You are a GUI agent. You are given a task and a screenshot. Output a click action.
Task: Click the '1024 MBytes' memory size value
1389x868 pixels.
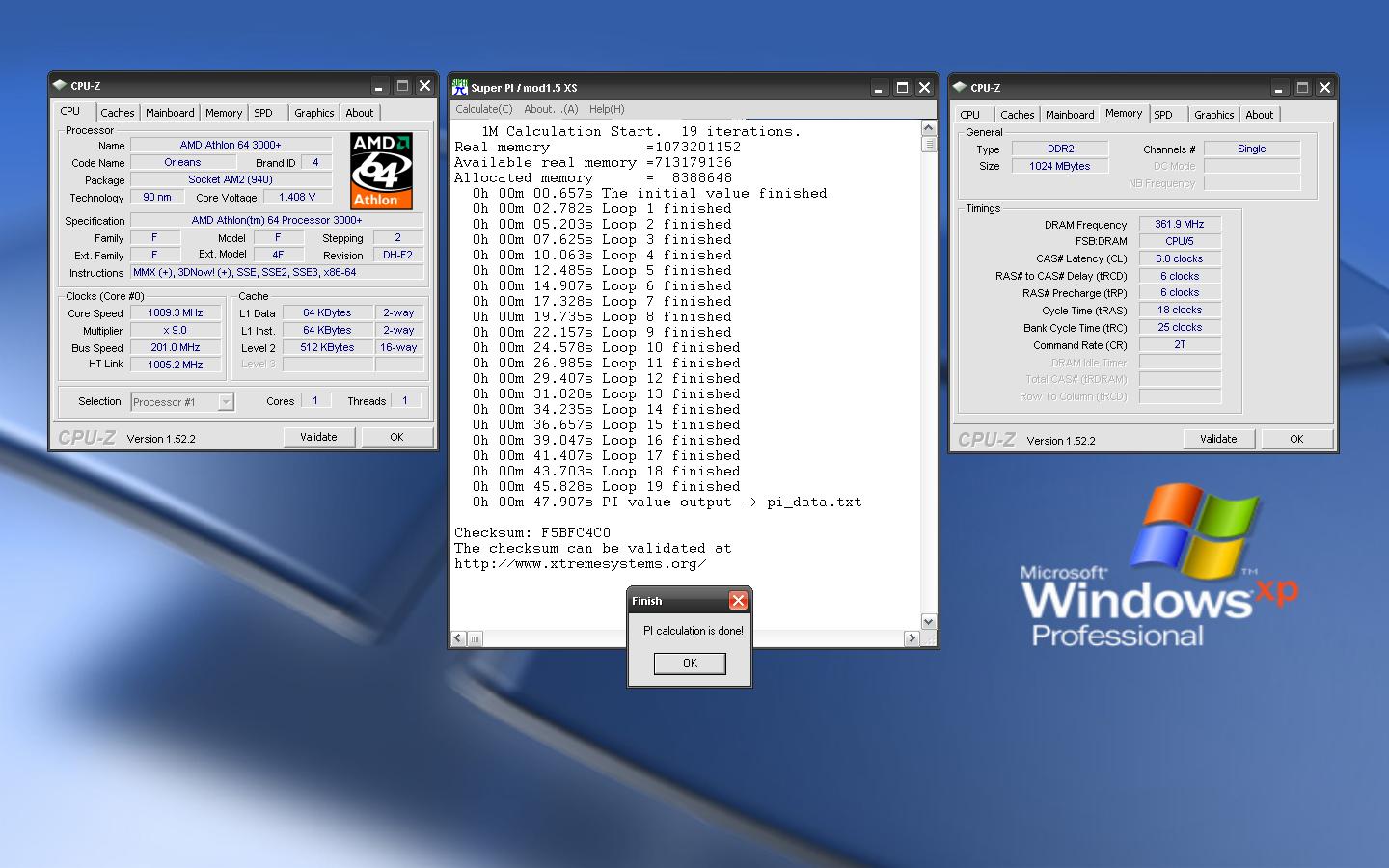click(1061, 166)
